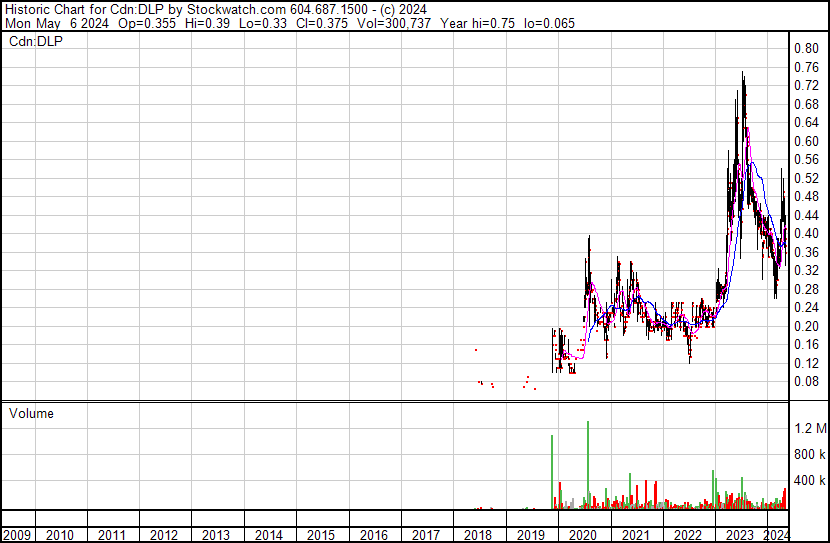Click the 2016 year label
Image resolution: width=830 pixels, height=543 pixels.
[x=373, y=535]
